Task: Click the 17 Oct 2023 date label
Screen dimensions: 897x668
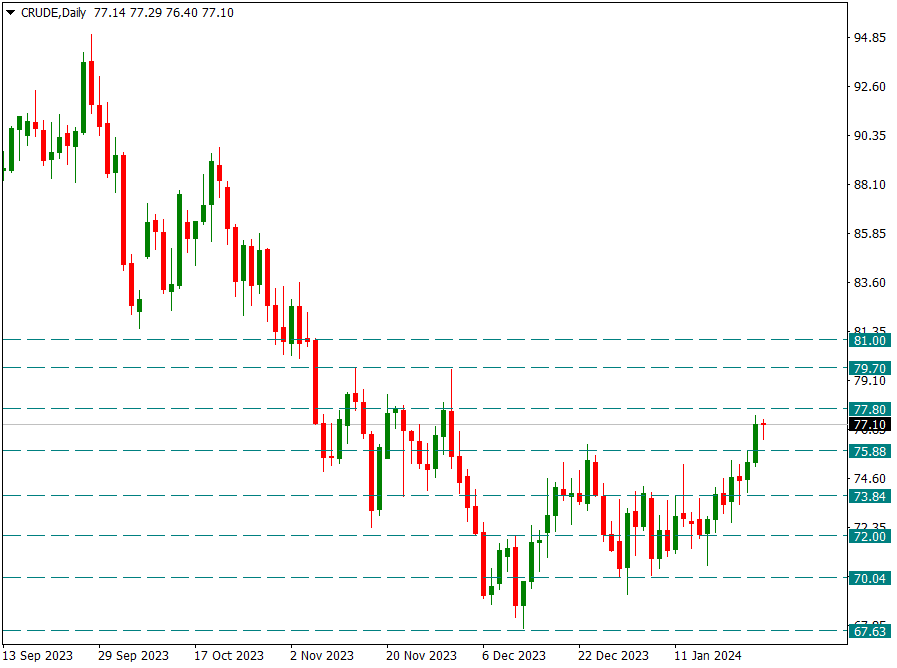Action: [229, 655]
